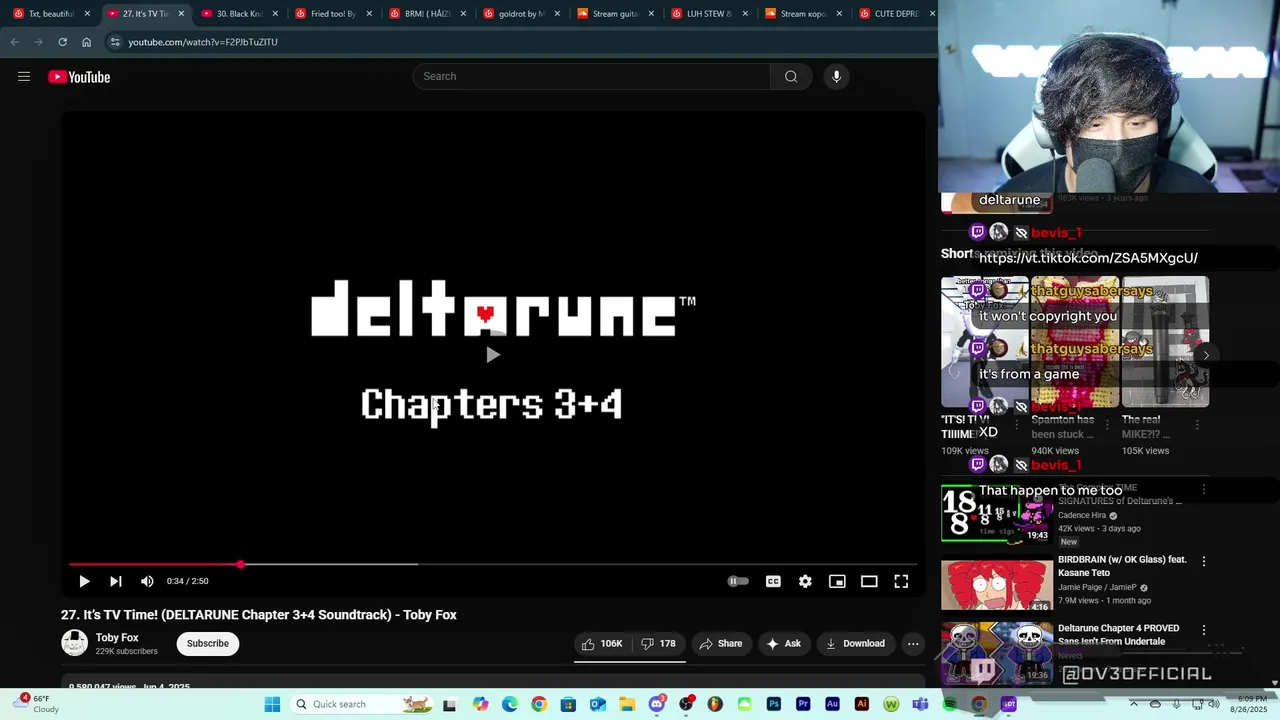Switch to the 'Fried too! By' tab
This screenshot has width=1280, height=720.
click(x=334, y=14)
